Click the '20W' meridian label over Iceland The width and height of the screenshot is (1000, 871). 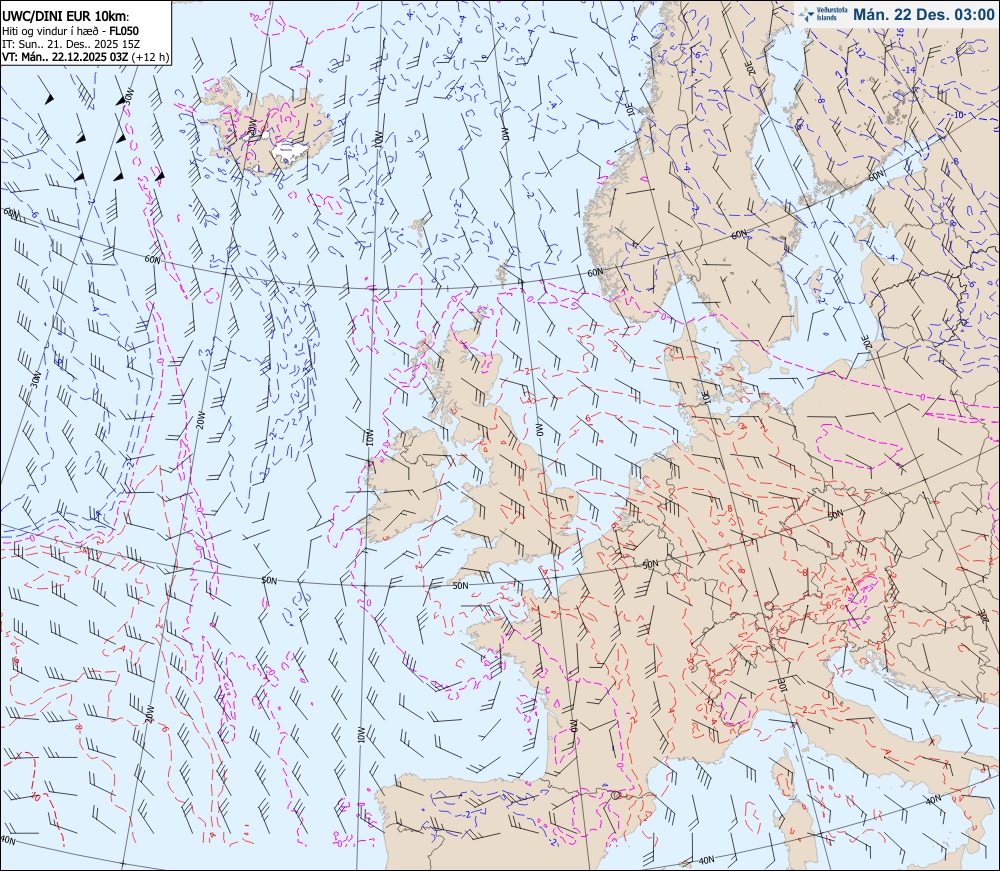[253, 124]
